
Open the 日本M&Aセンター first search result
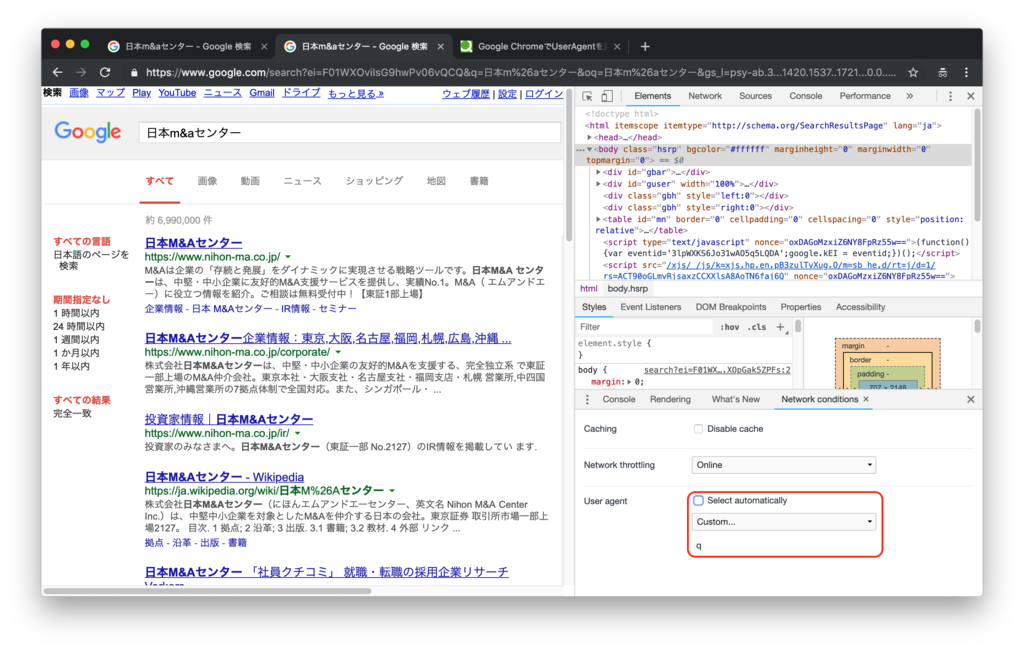click(x=193, y=243)
